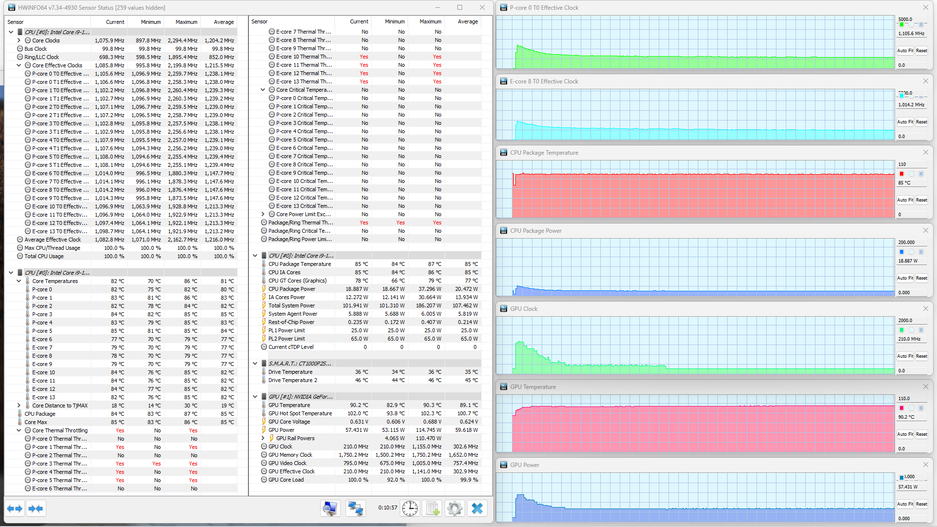Toggle the blue square box in P-core 0 graph
The width and height of the screenshot is (937, 527).
pyautogui.click(x=921, y=25)
